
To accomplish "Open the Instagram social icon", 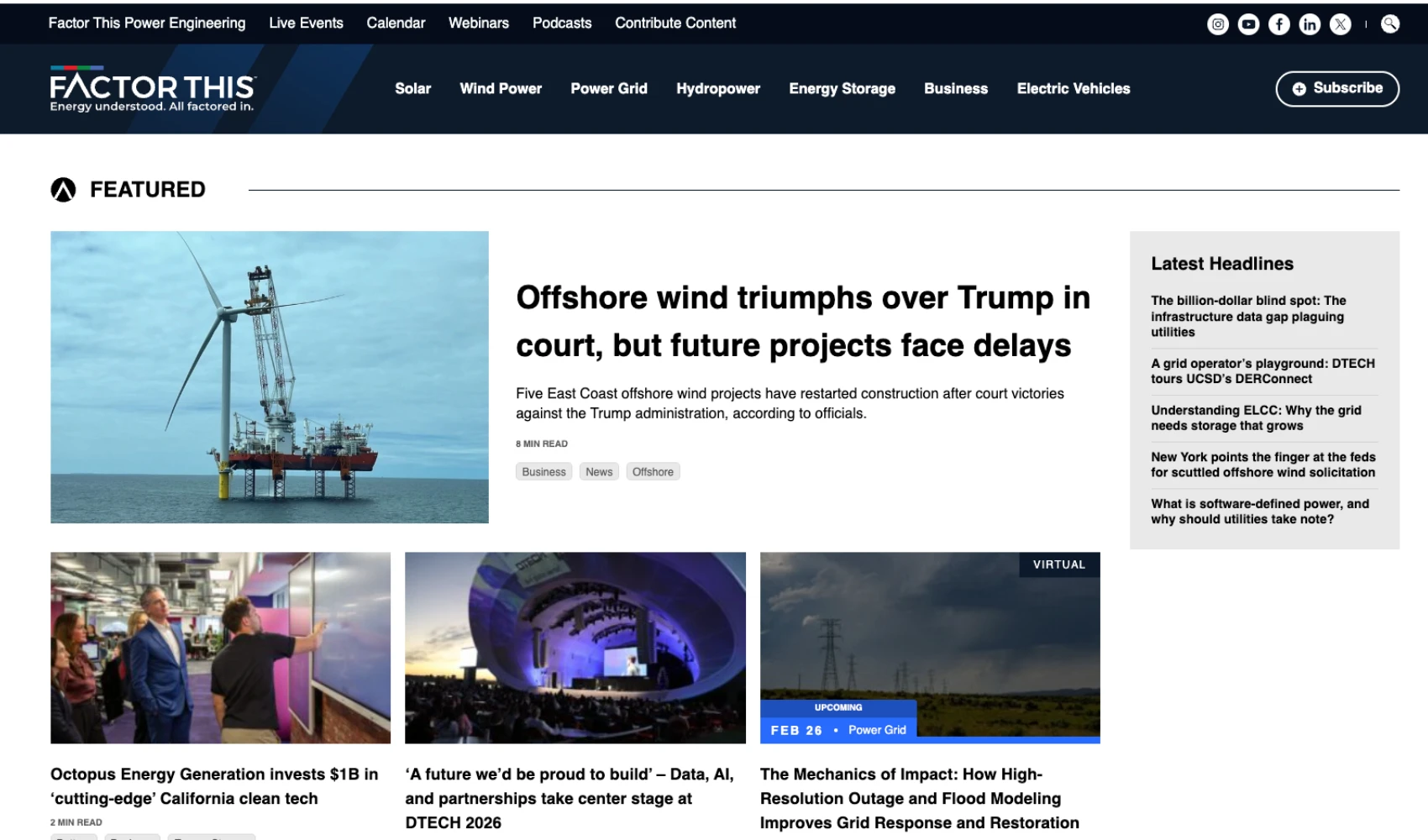I will (x=1217, y=24).
